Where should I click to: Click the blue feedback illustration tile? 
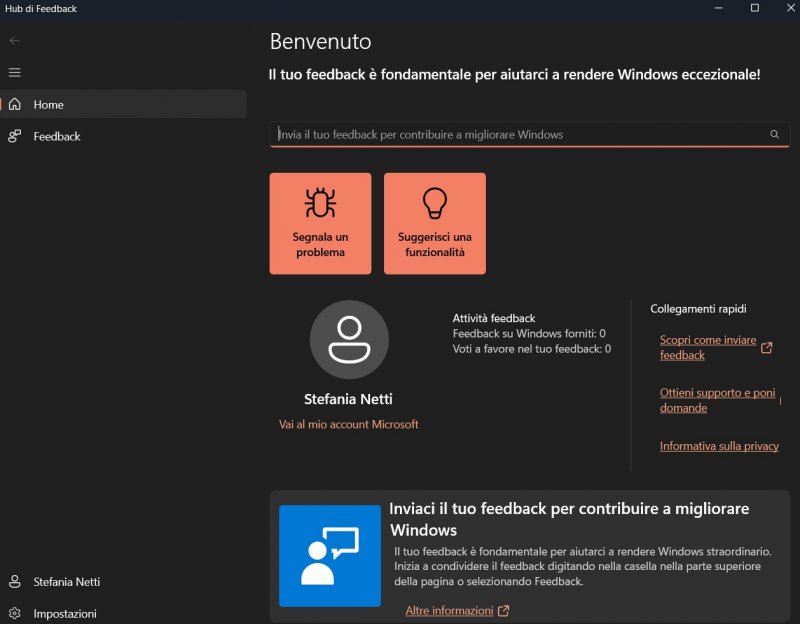[x=329, y=556]
